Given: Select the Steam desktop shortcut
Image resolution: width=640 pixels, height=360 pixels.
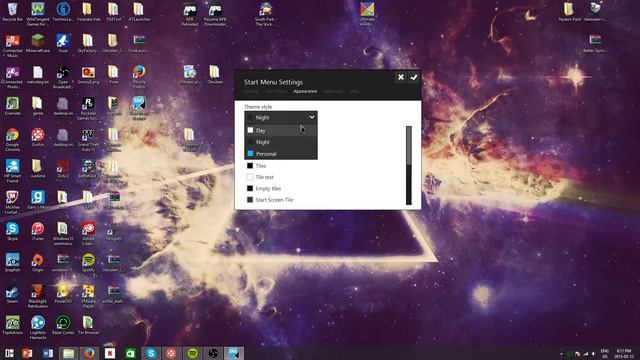Looking at the screenshot, I should click(12, 294).
